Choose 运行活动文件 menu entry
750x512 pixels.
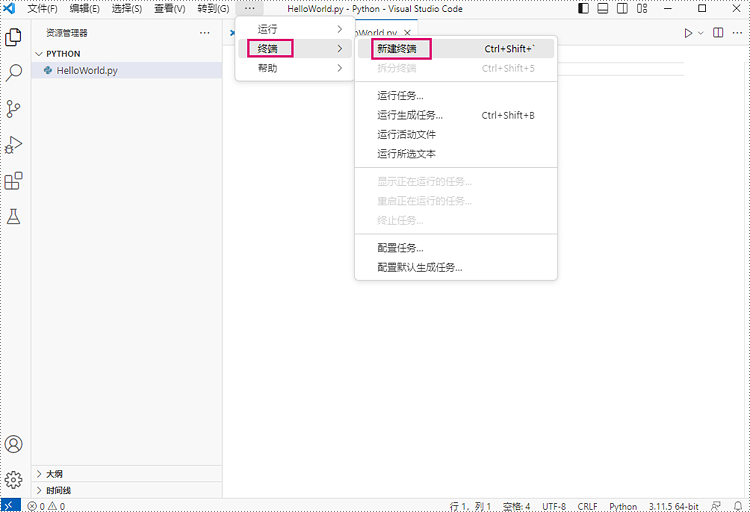pos(456,134)
